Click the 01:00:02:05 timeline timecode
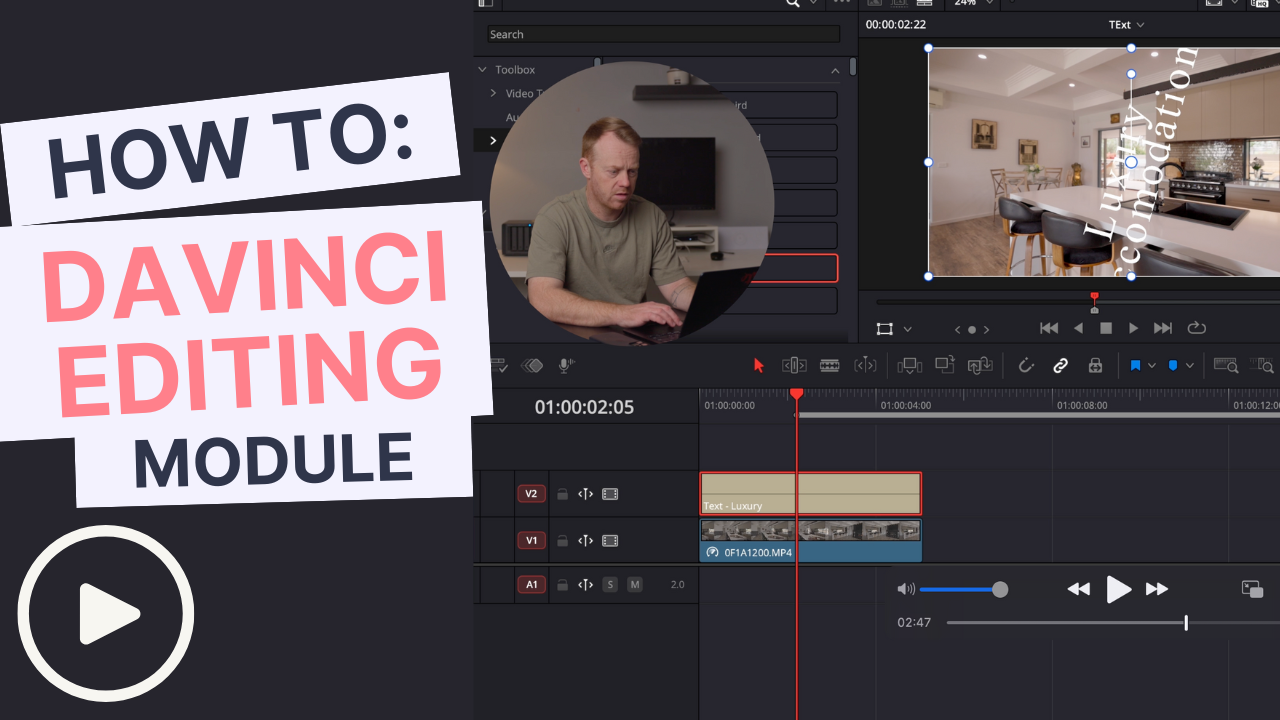The image size is (1280, 720). click(x=584, y=407)
